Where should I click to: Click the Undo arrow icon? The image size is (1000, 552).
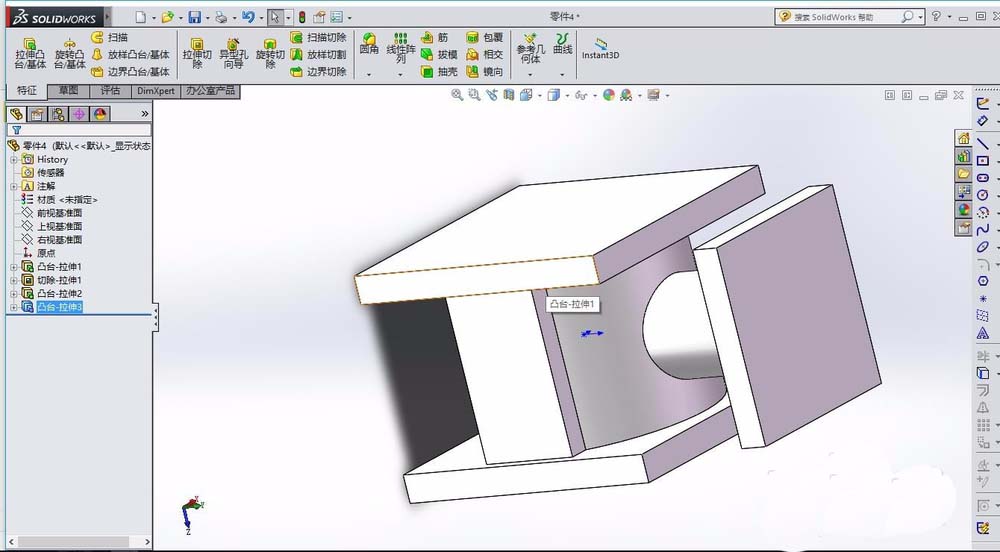pos(248,17)
